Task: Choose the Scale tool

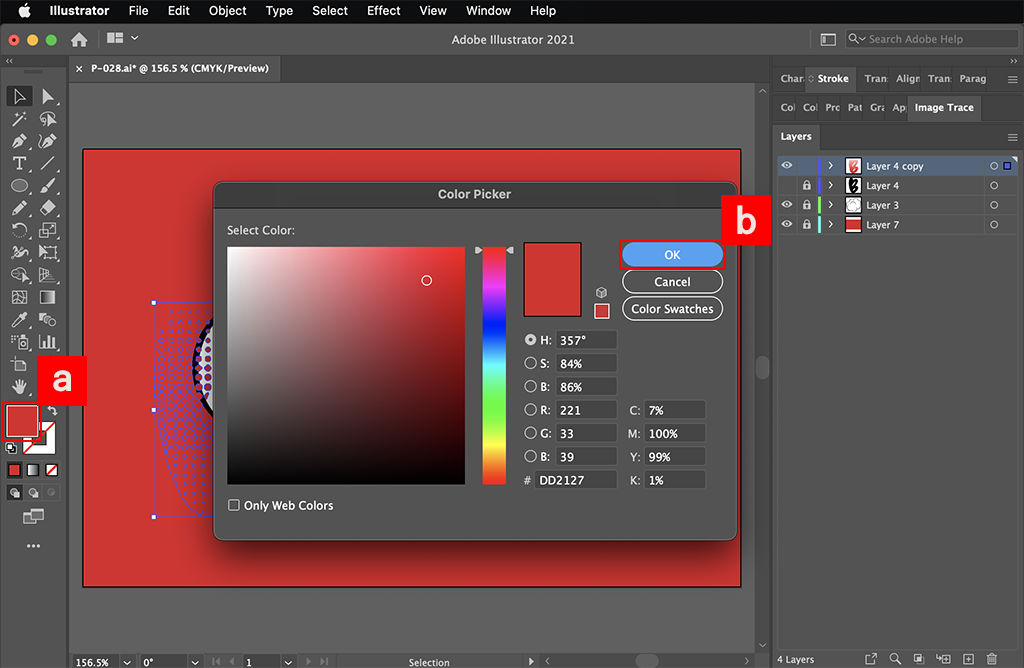Action: coord(48,230)
